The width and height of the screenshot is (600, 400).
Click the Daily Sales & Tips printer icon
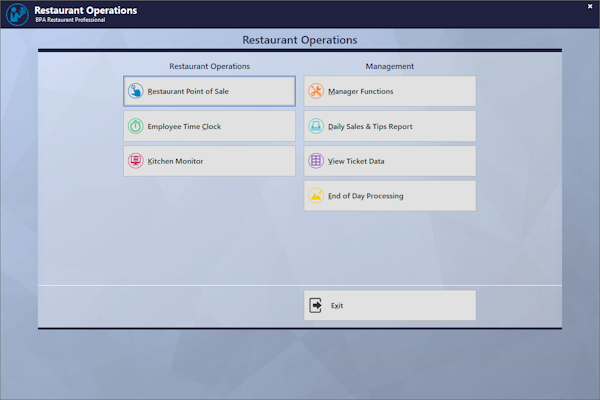pos(316,126)
